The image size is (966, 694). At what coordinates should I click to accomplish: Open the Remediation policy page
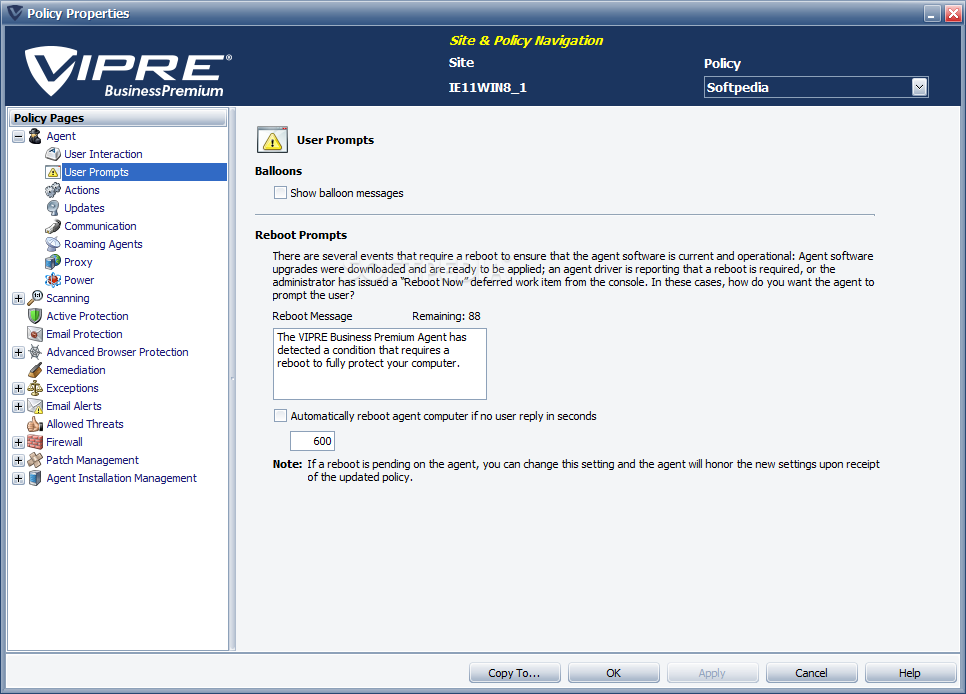click(76, 370)
